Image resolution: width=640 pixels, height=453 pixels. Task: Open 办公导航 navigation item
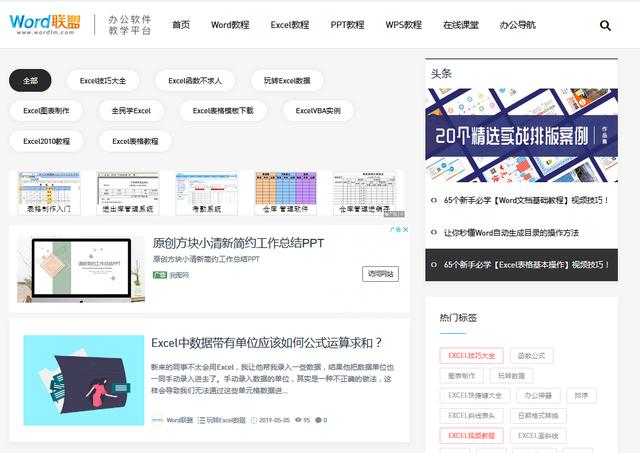point(518,25)
